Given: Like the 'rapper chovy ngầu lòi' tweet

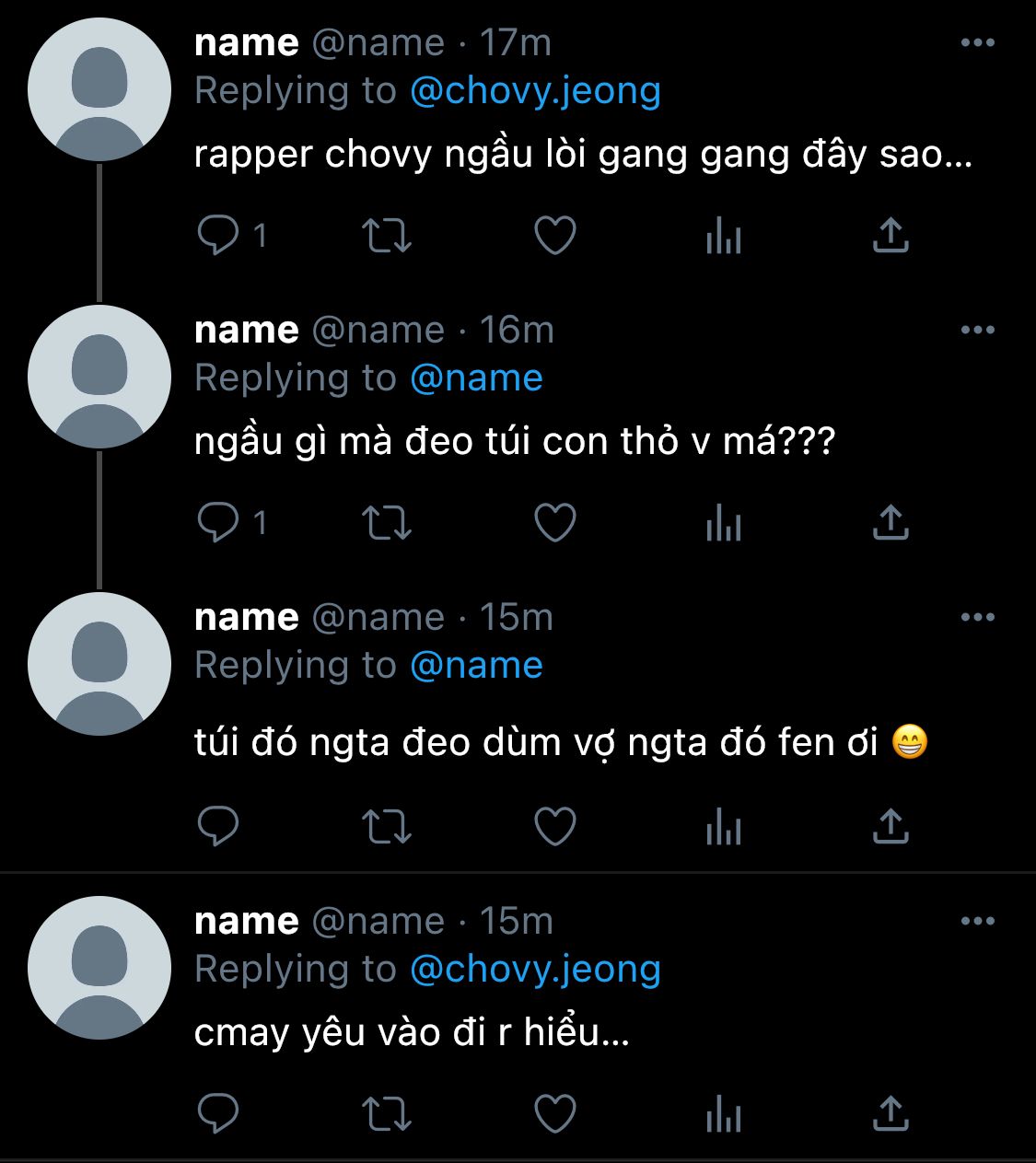Looking at the screenshot, I should tap(555, 236).
